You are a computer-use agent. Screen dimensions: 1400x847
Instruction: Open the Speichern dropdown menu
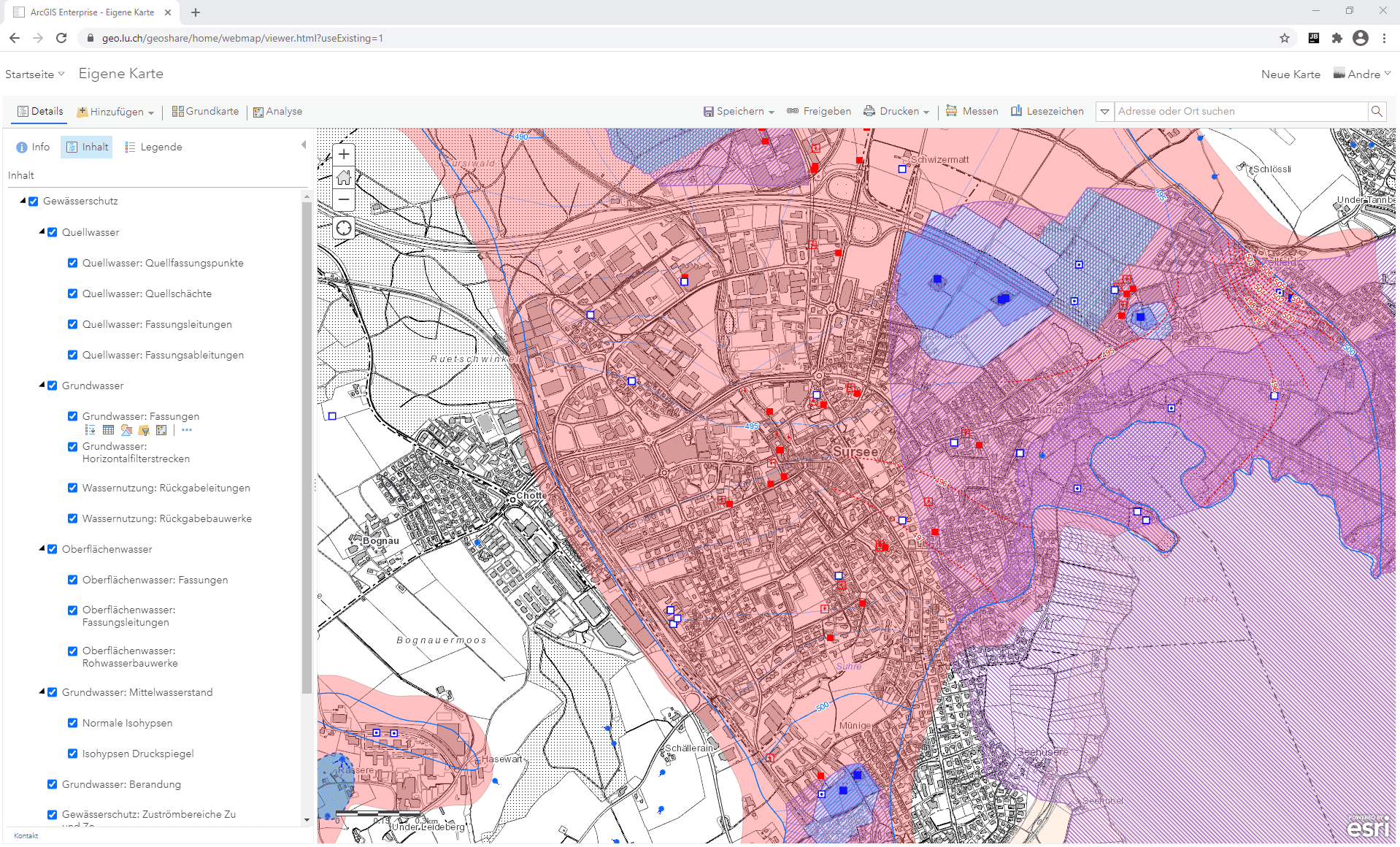(x=739, y=112)
